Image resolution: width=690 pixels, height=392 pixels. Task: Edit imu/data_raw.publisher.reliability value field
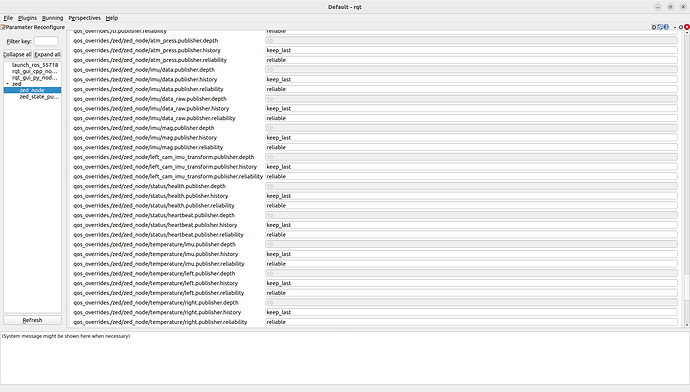[471, 118]
